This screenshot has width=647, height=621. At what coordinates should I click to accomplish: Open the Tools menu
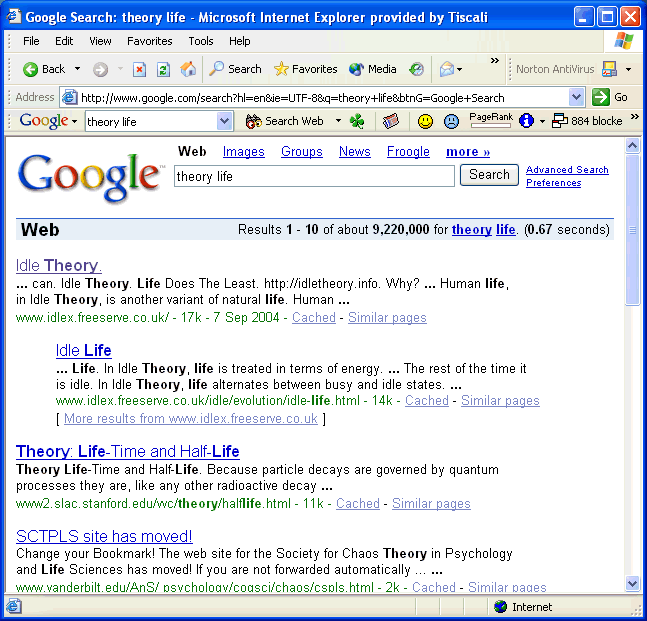[201, 41]
